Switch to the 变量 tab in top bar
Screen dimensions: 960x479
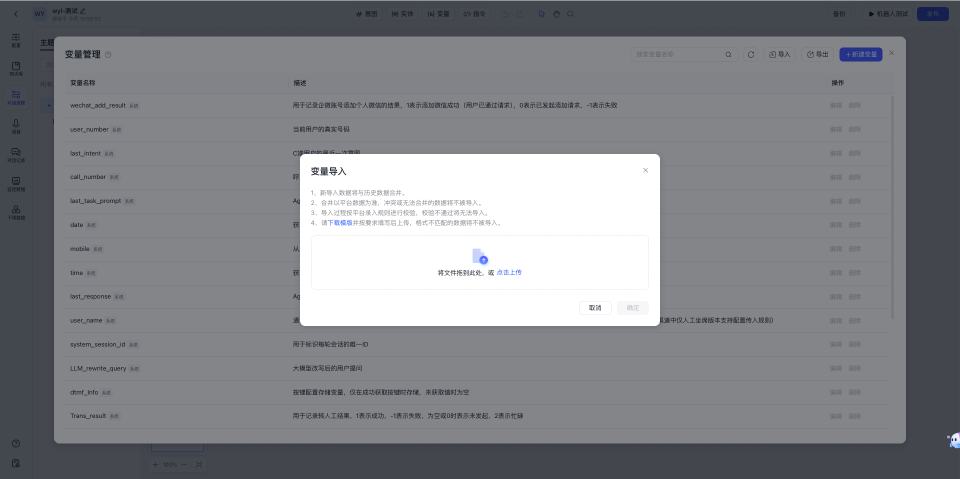(x=438, y=14)
